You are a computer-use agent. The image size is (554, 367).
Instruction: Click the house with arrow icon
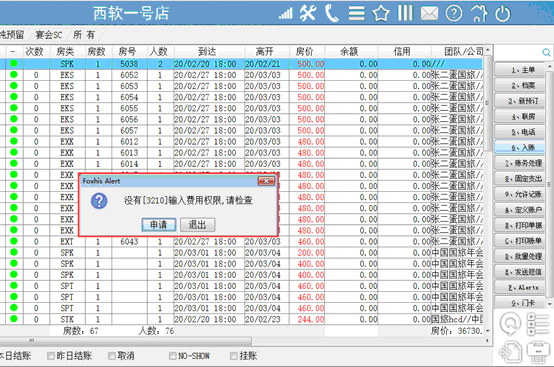coord(478,14)
